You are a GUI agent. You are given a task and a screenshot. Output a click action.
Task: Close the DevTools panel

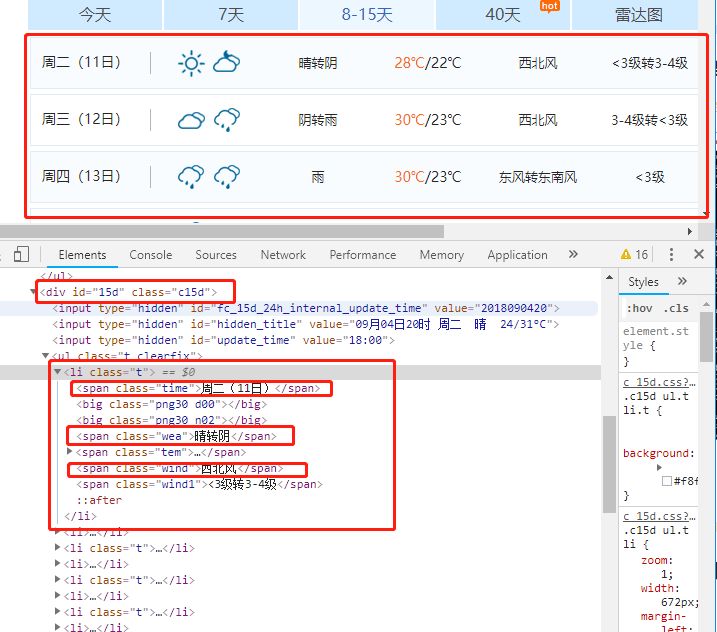(699, 254)
